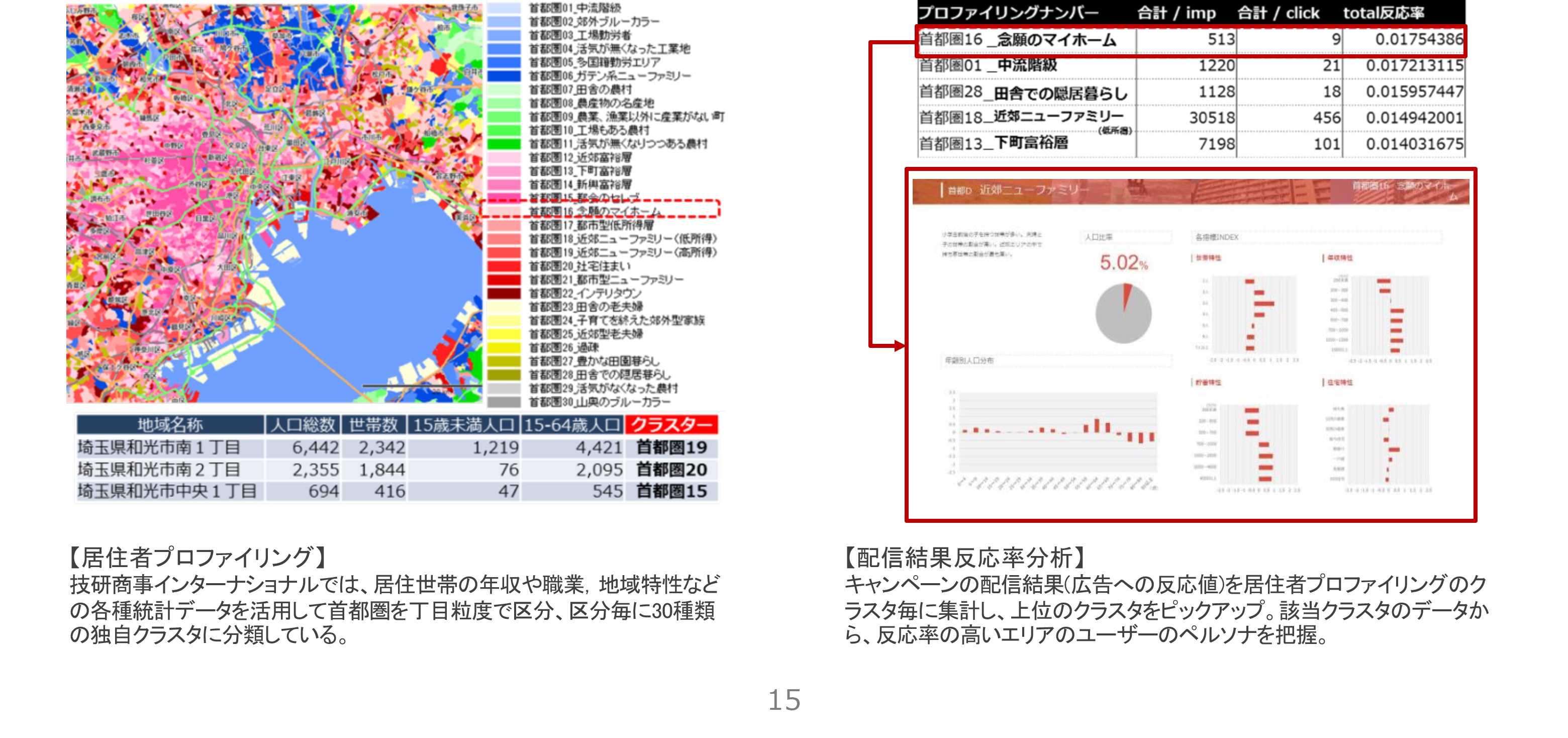The height and width of the screenshot is (738, 1568).
Task: Click the クラスター red column header
Action: pos(671,424)
